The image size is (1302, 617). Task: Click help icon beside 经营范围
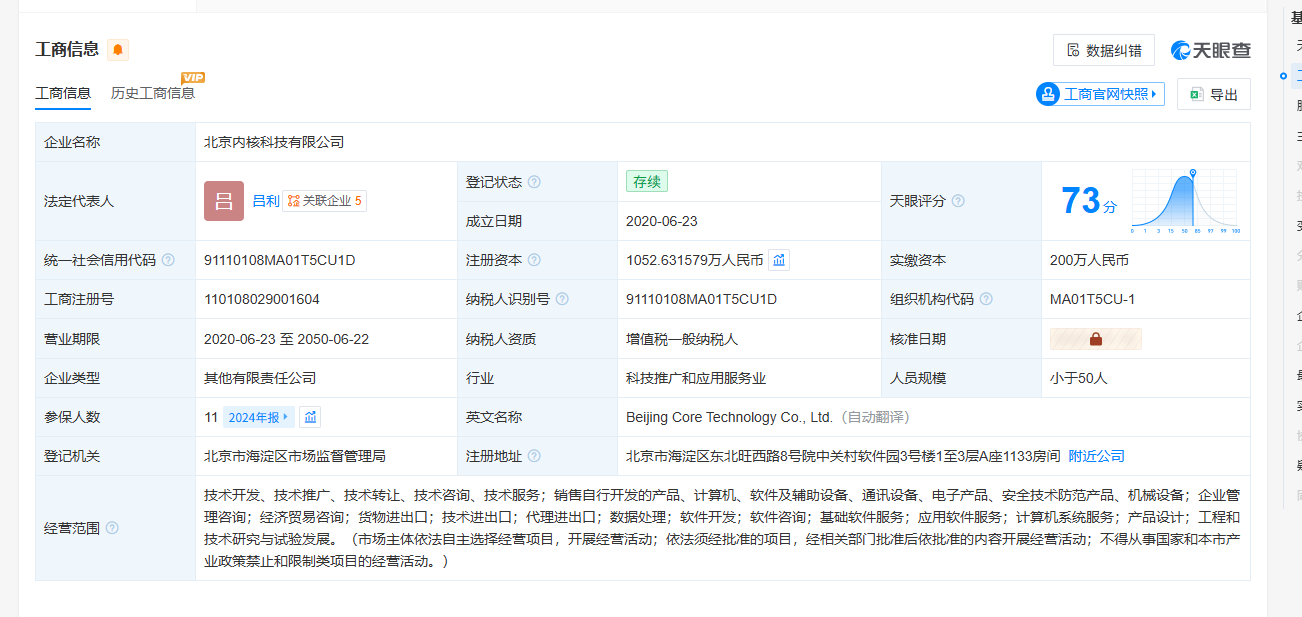(x=112, y=528)
